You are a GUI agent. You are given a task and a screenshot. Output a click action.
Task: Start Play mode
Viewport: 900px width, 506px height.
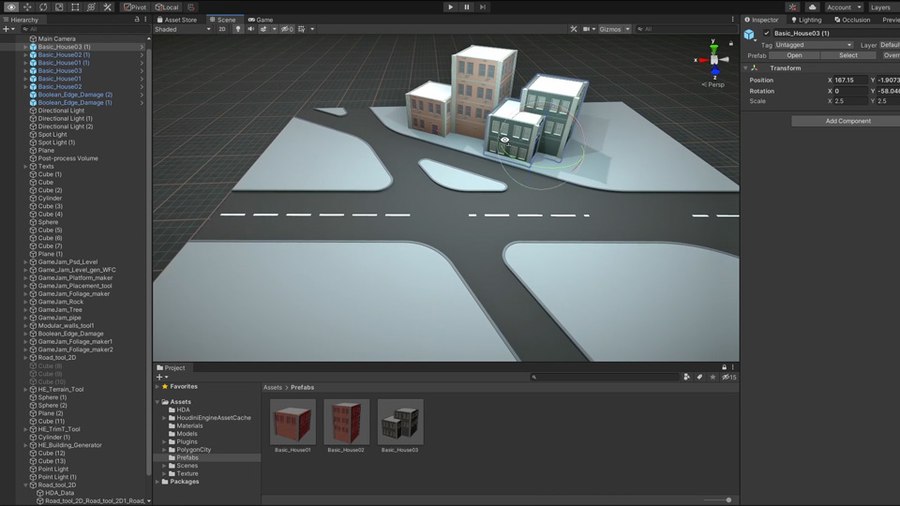click(451, 7)
